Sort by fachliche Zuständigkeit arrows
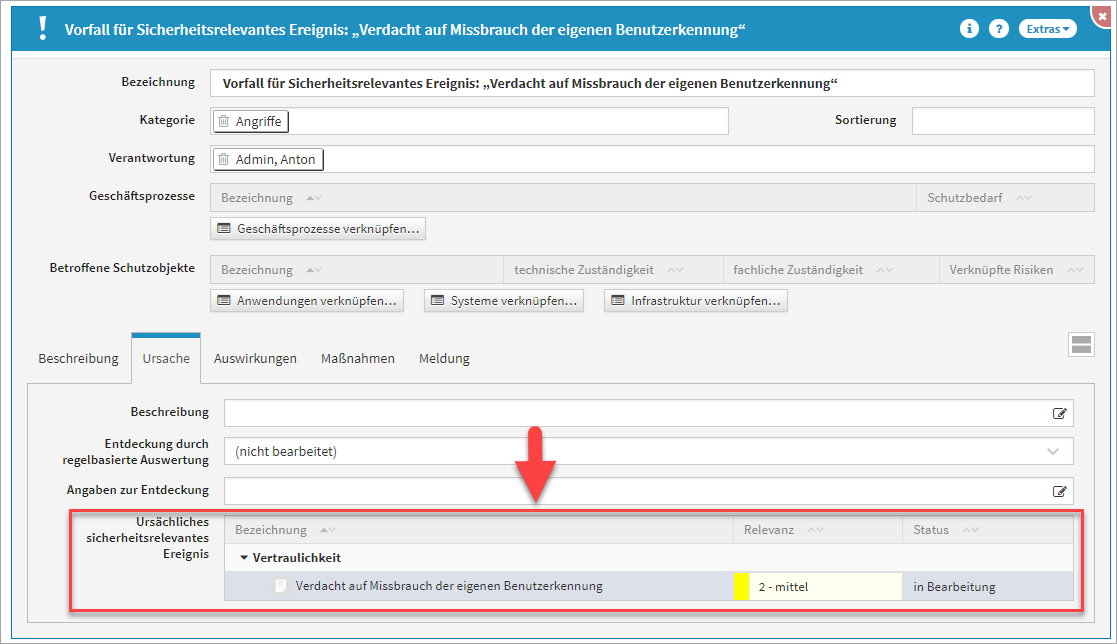 pyautogui.click(x=885, y=270)
